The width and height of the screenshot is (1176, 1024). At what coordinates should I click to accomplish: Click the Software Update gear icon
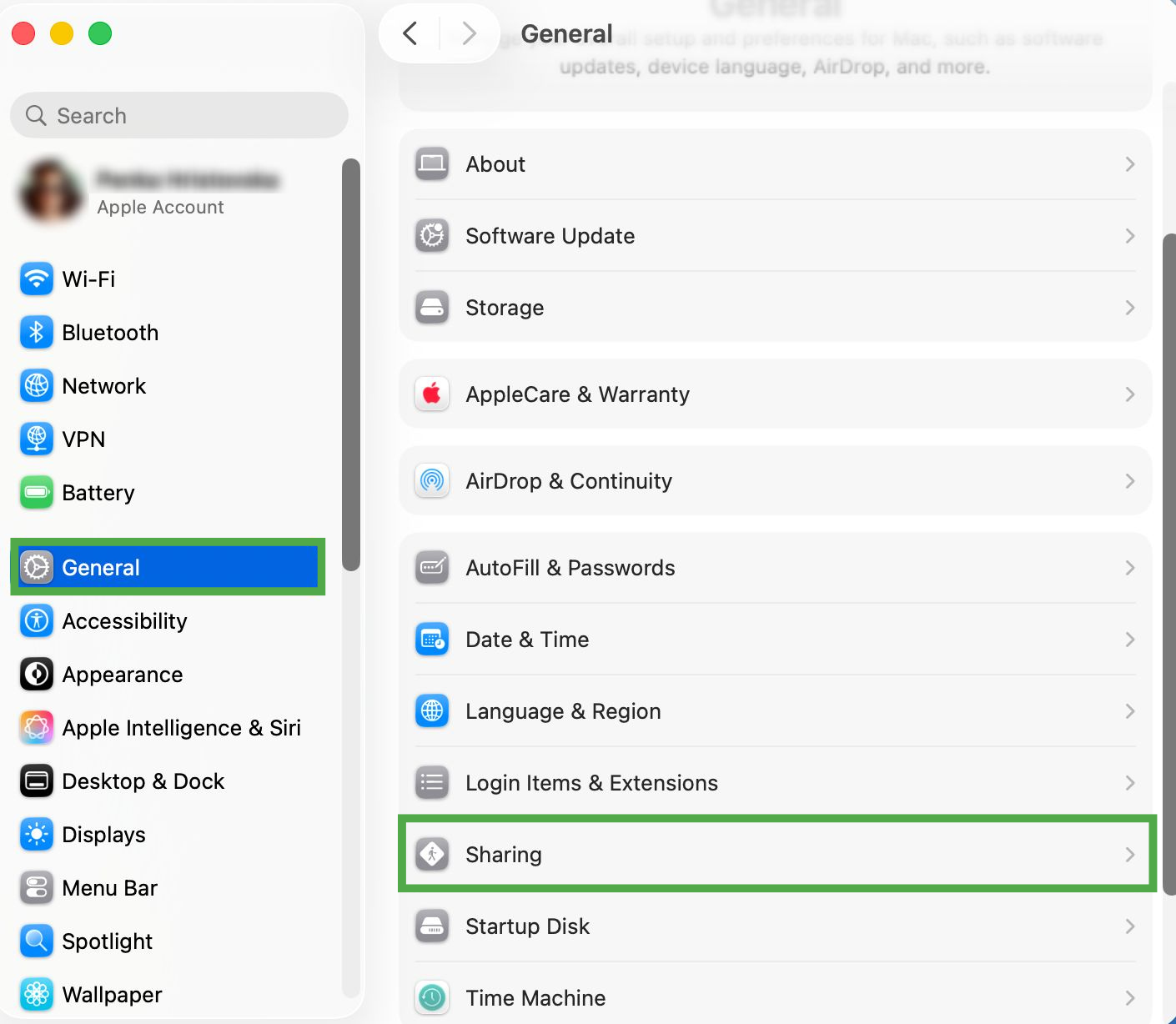pyautogui.click(x=432, y=236)
